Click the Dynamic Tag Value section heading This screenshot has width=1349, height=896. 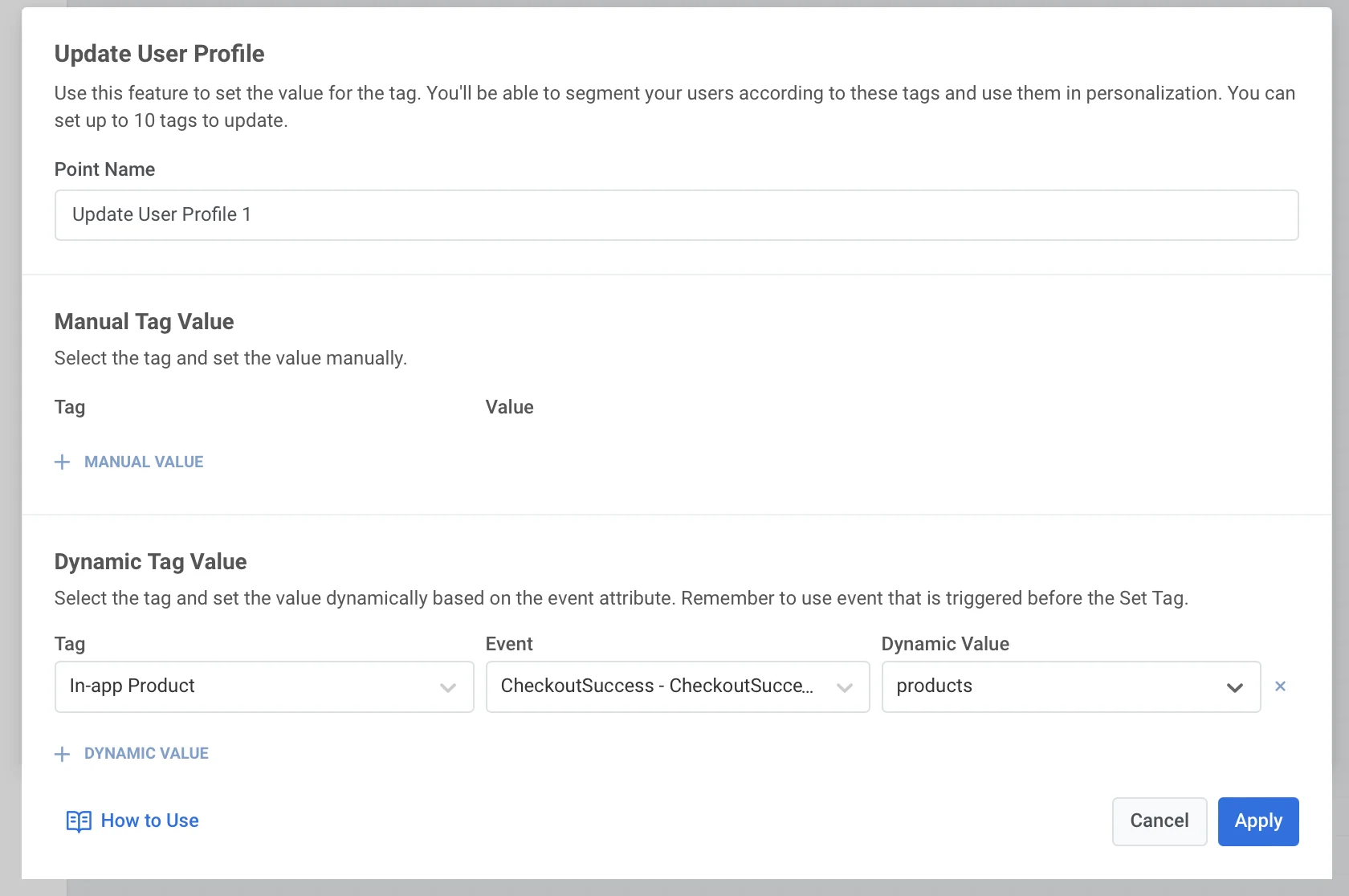point(150,561)
